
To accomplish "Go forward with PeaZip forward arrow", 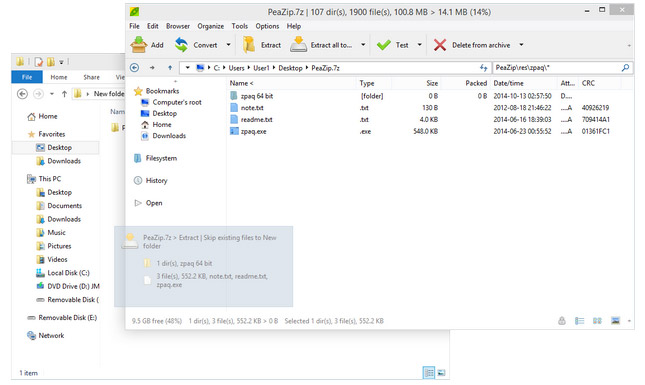I will [x=152, y=67].
